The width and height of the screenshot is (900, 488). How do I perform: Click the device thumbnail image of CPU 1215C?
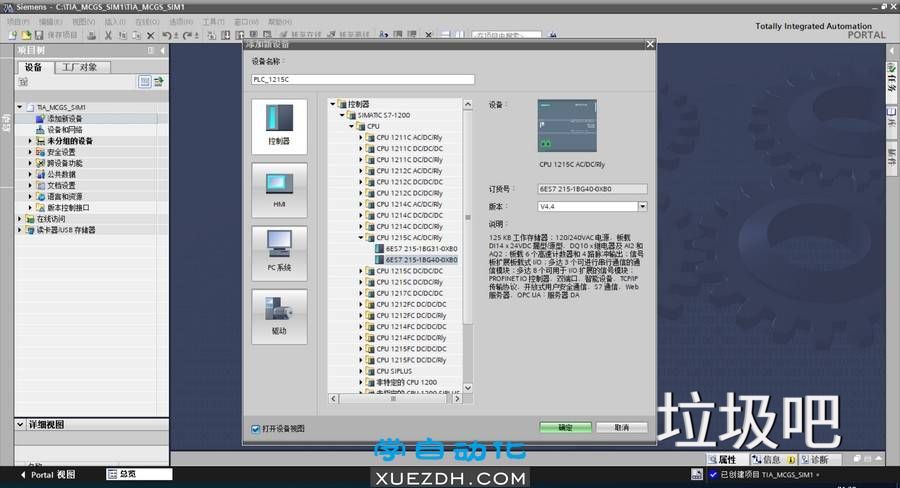(567, 125)
